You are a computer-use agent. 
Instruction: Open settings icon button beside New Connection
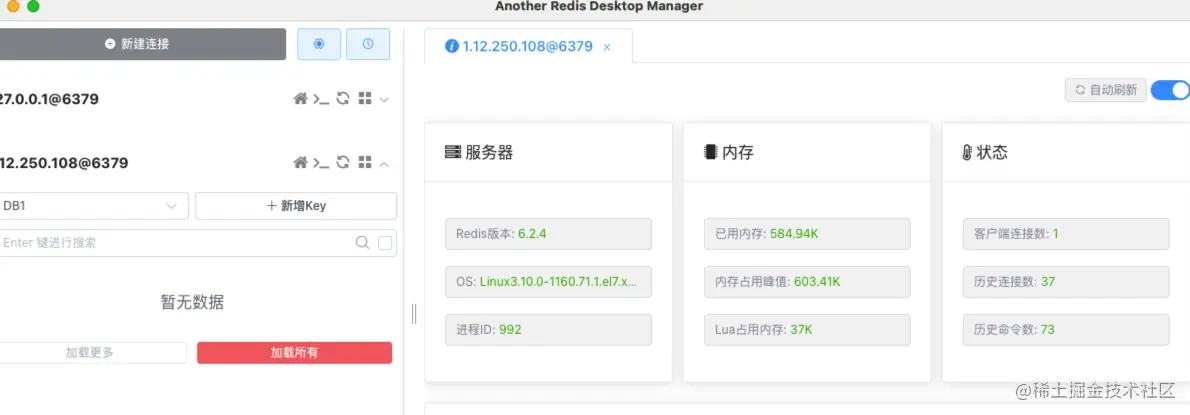(319, 44)
